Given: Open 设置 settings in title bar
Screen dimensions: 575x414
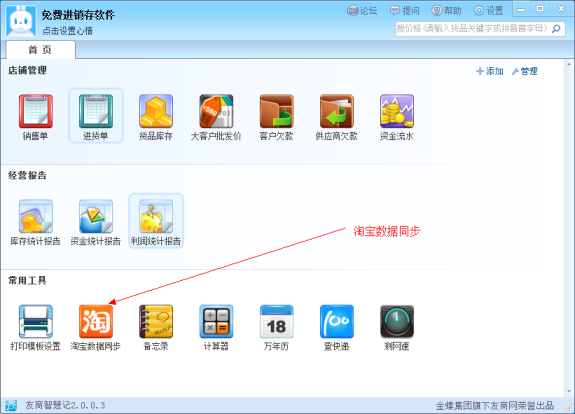Looking at the screenshot, I should tap(488, 11).
